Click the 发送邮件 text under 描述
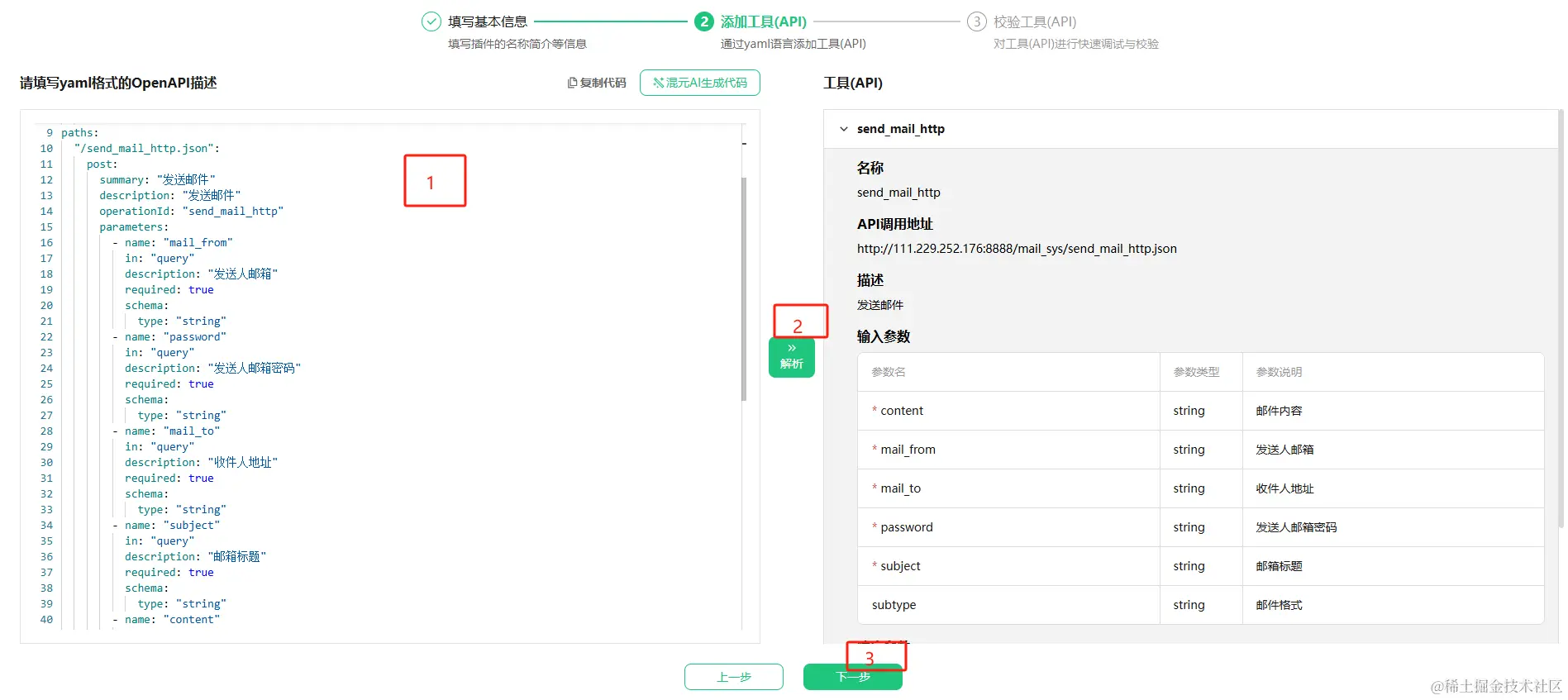The width and height of the screenshot is (1568, 700). tap(880, 305)
